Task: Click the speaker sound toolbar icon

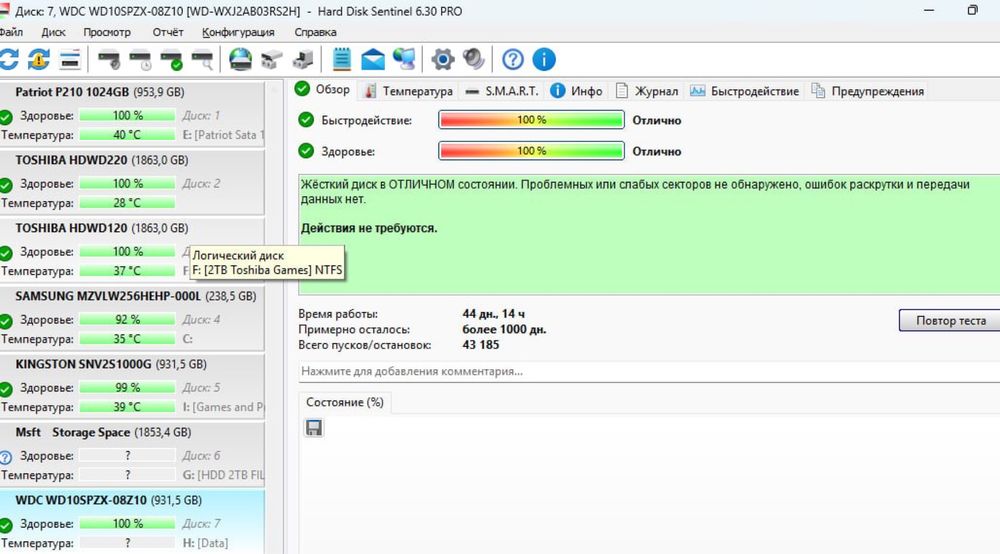Action: [x=474, y=59]
